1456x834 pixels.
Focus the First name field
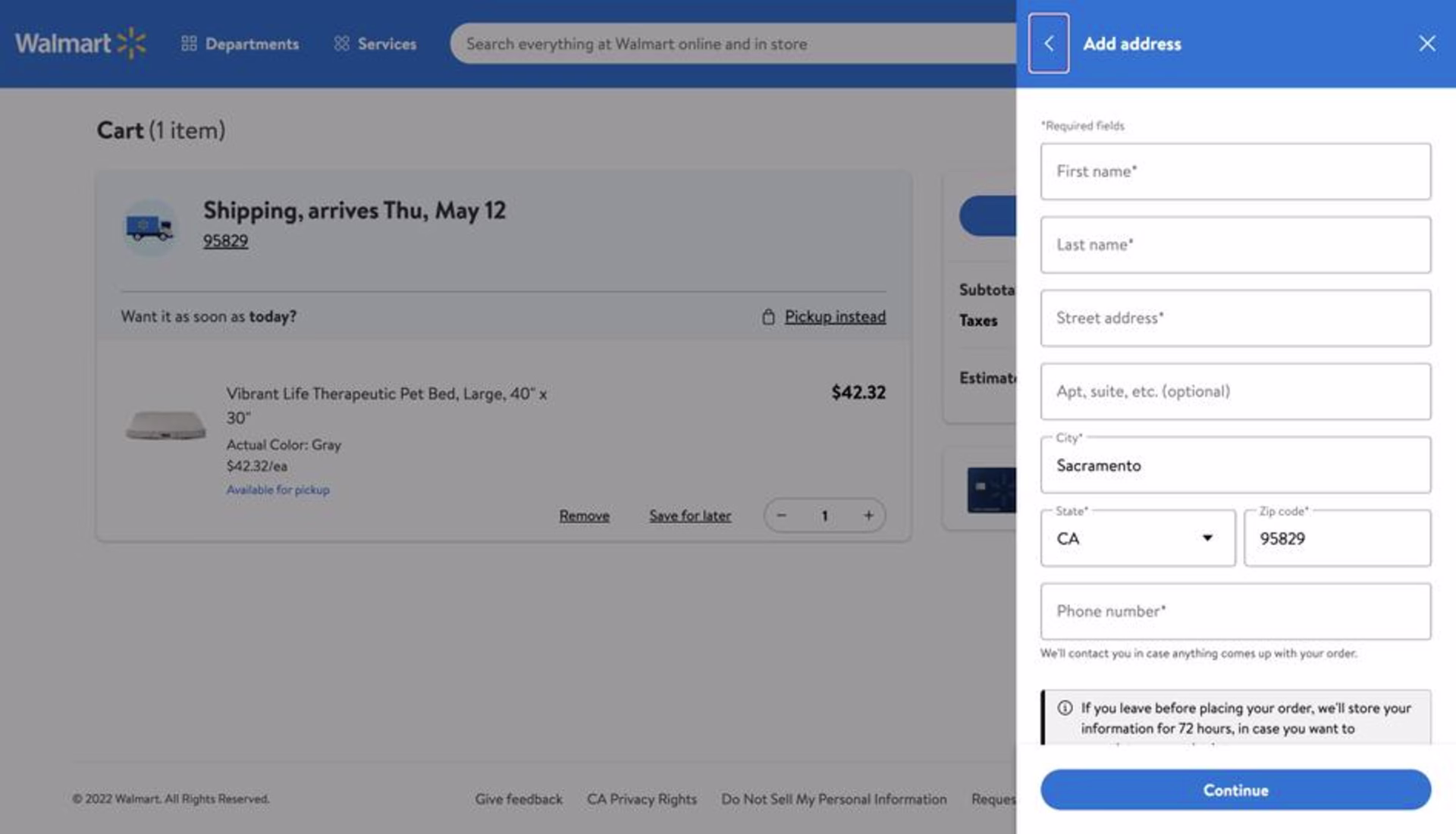click(x=1235, y=171)
